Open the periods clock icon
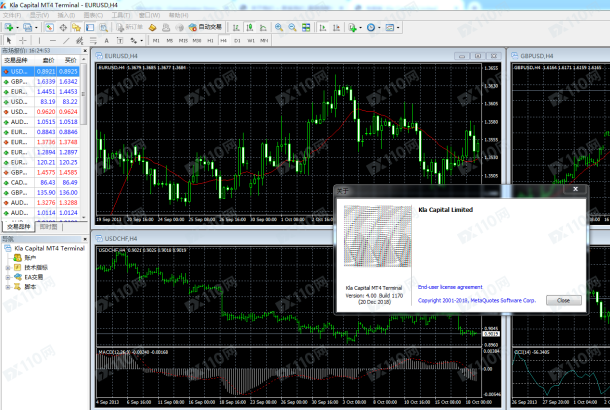This screenshot has width=610, height=410. pyautogui.click(x=371, y=27)
